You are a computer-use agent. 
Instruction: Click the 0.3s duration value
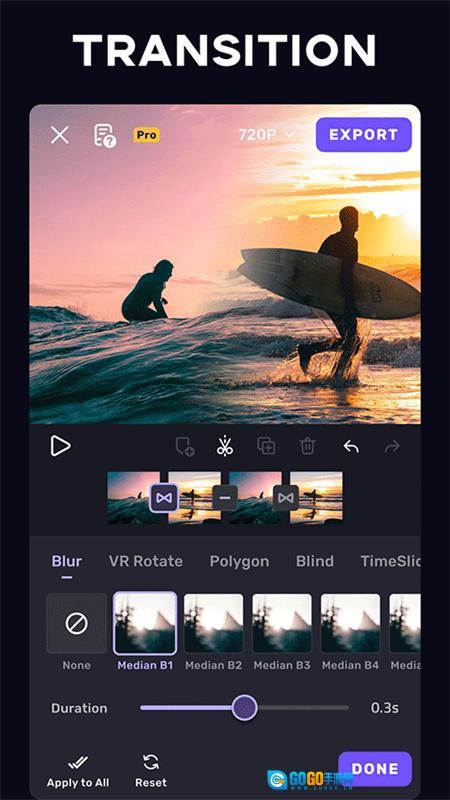(x=385, y=708)
